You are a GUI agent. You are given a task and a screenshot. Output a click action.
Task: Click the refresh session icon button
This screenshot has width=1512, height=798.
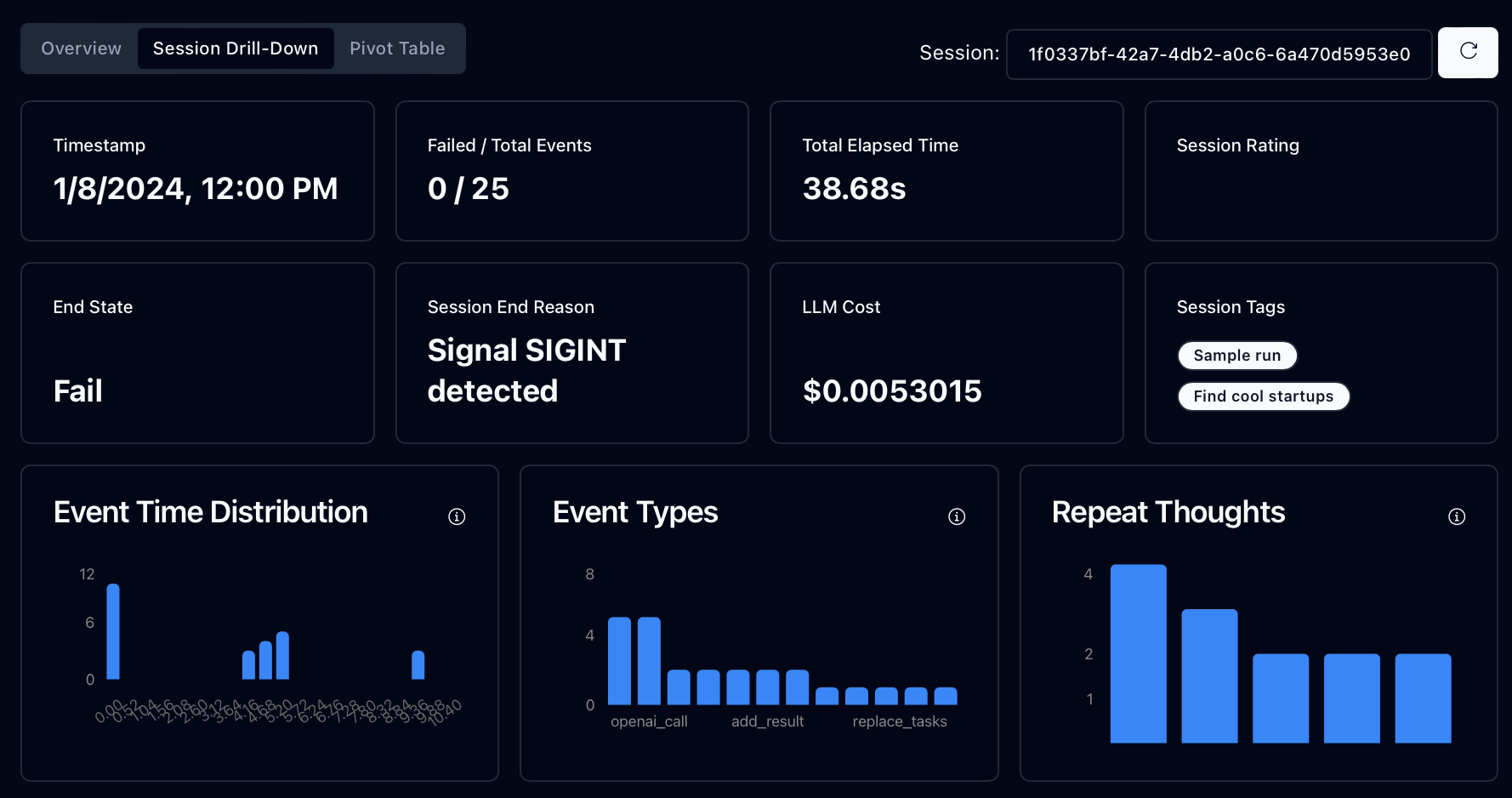click(x=1467, y=52)
